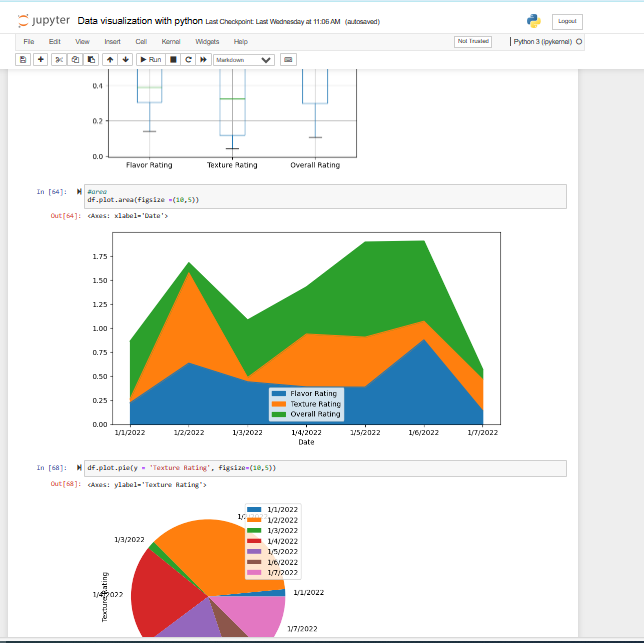
Task: Click the Out[64] output prompt
Action: pos(66,216)
